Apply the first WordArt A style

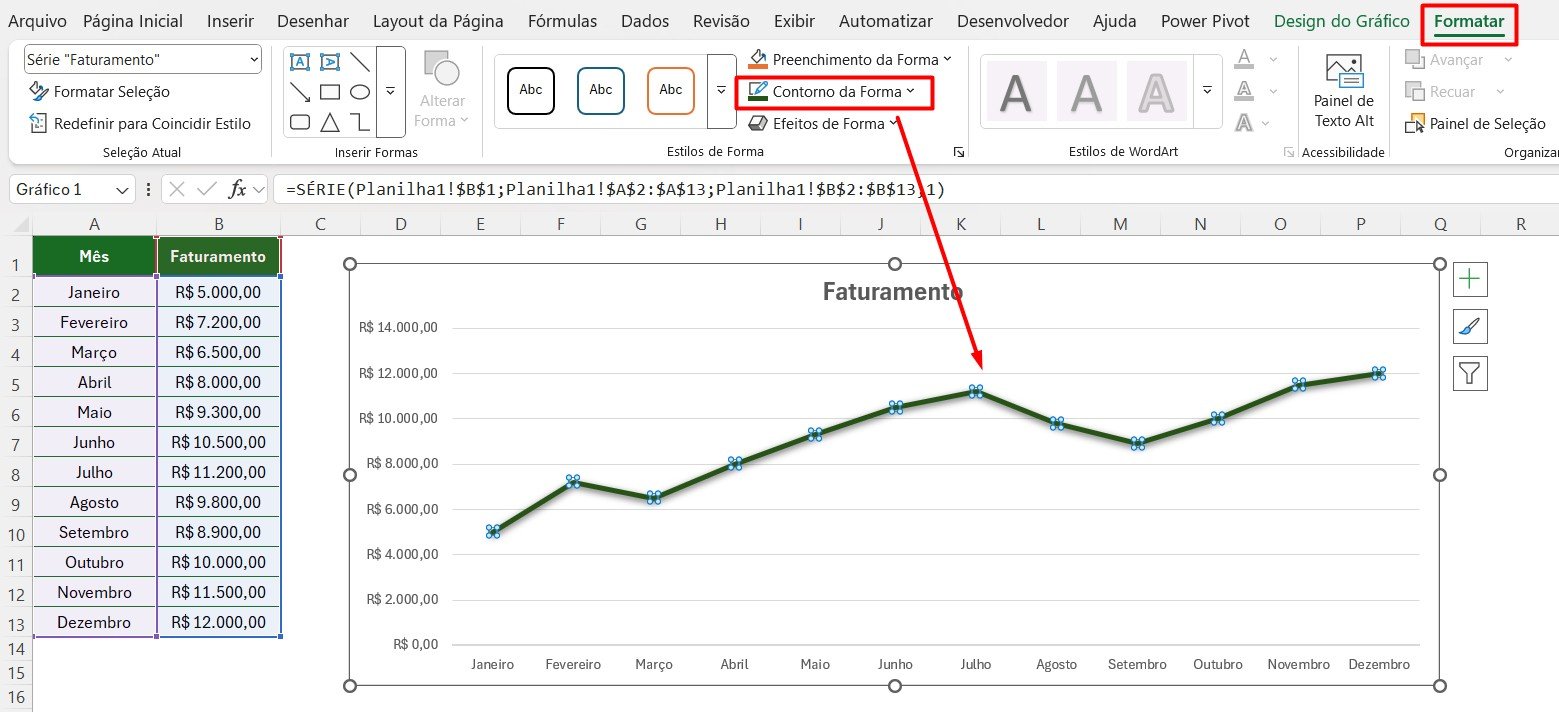tap(1016, 91)
